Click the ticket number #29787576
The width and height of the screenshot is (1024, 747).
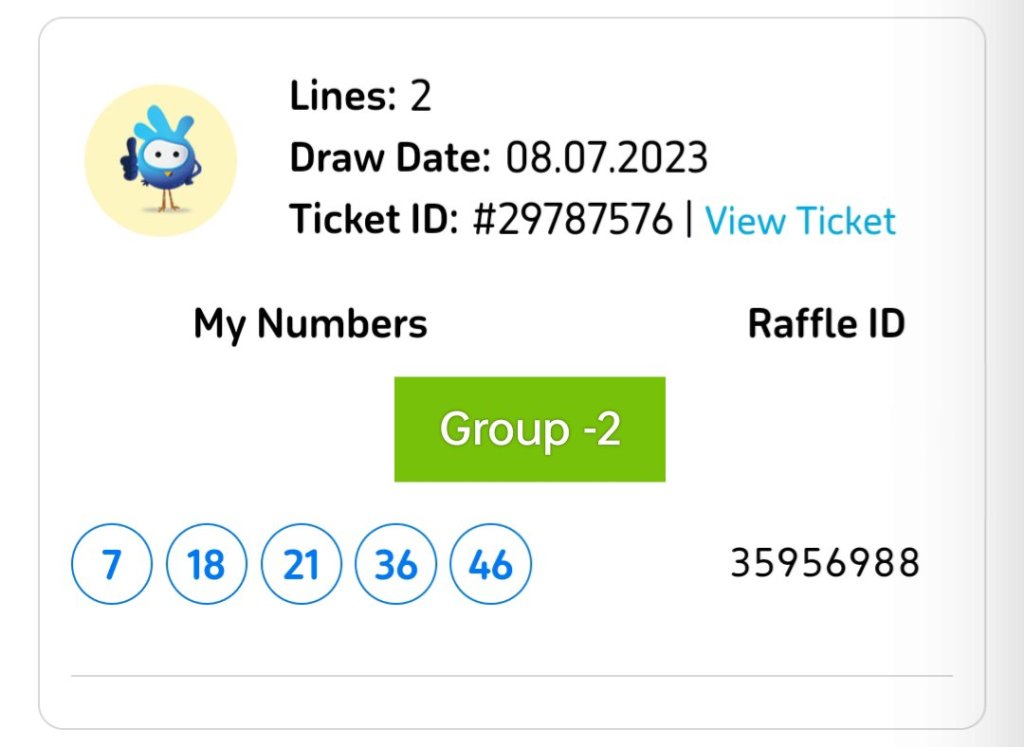[572, 220]
